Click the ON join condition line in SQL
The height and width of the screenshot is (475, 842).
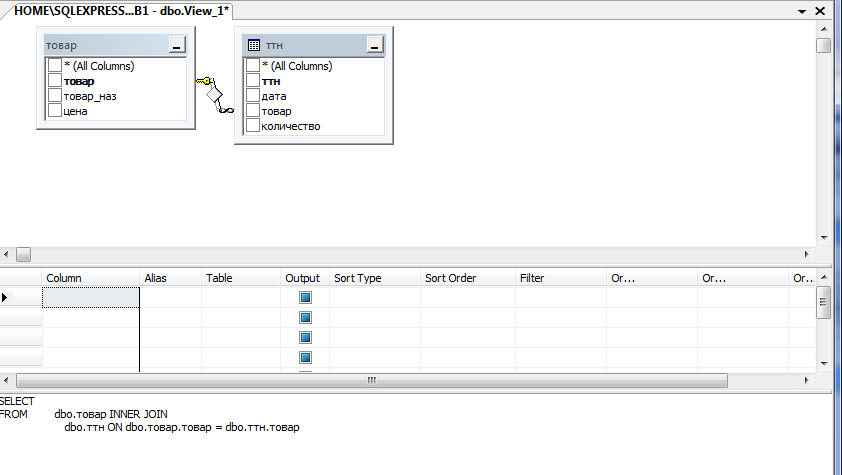(x=182, y=427)
